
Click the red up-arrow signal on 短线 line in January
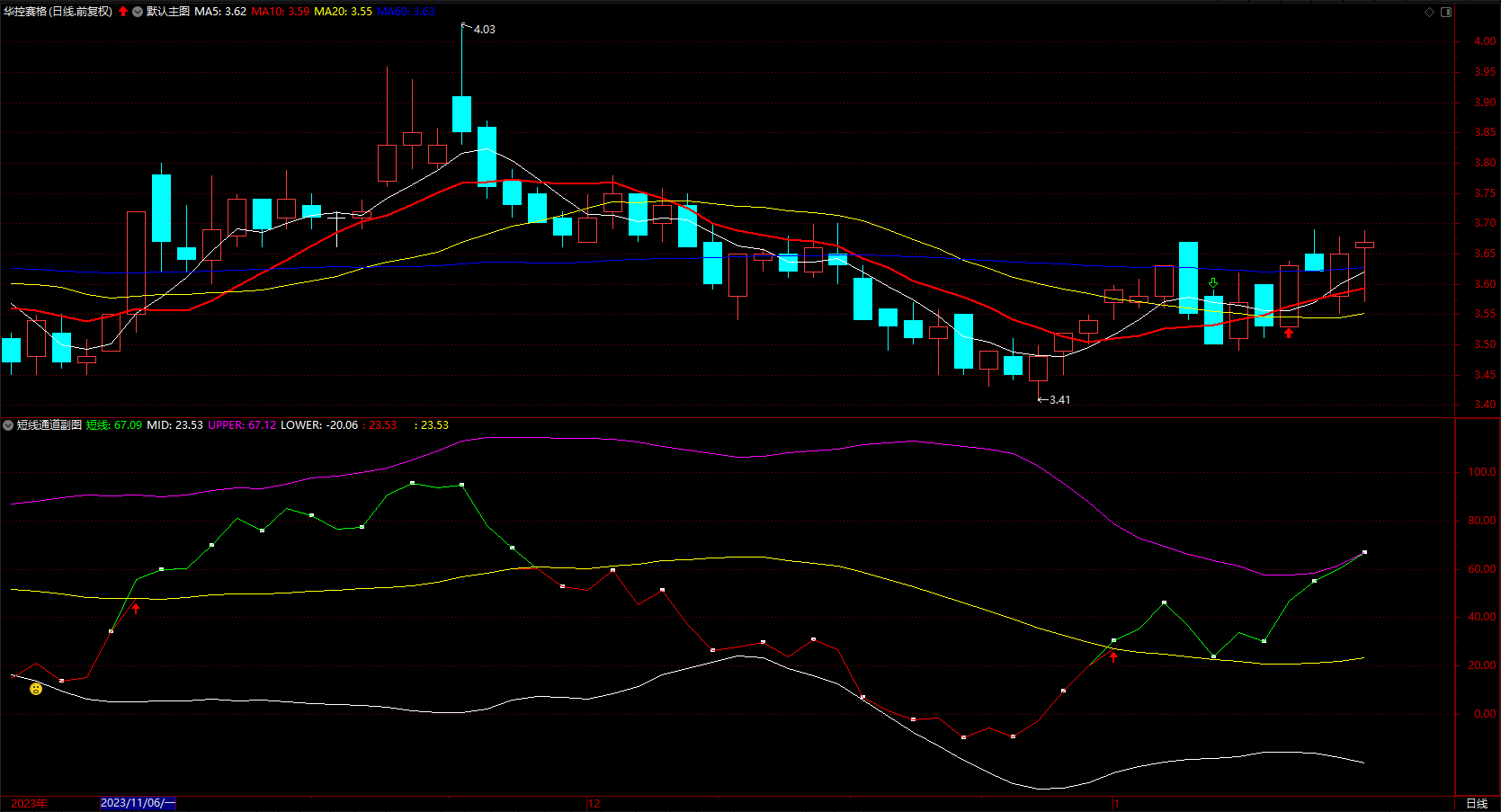tap(1113, 657)
